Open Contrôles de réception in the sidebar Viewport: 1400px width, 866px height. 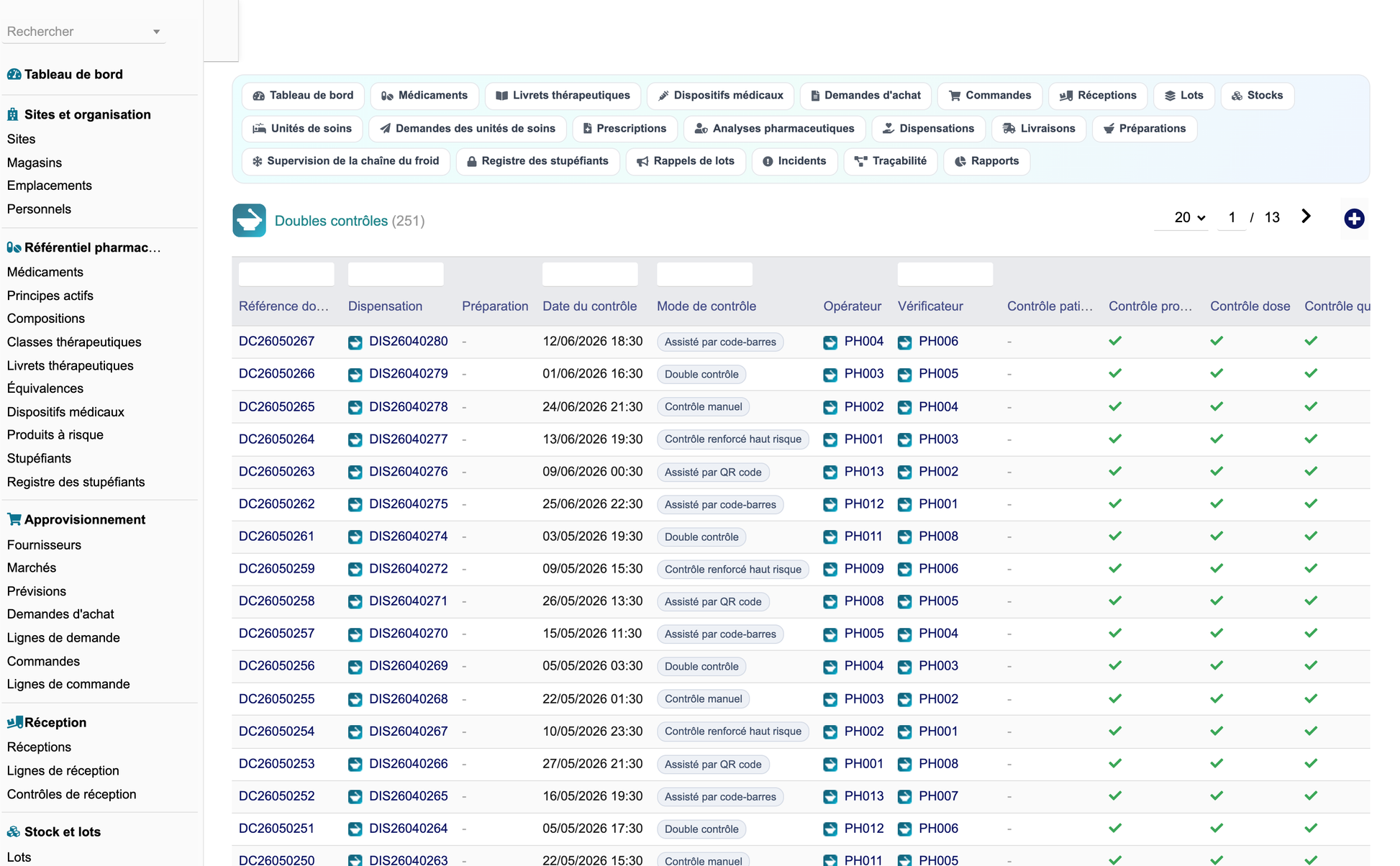coord(71,794)
